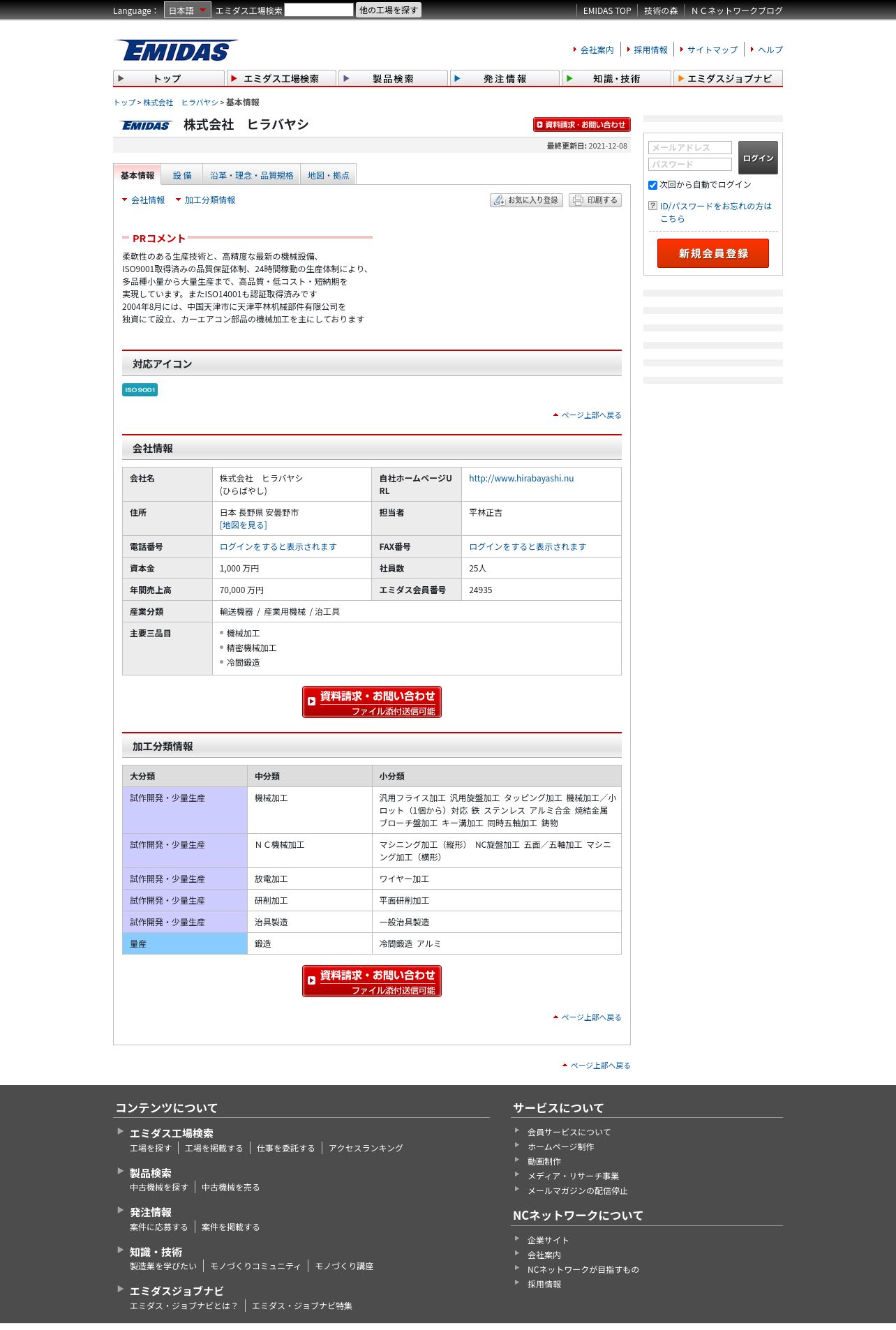
Task: Click 資料請求・お問い合わせ button below processing table
Action: (372, 981)
